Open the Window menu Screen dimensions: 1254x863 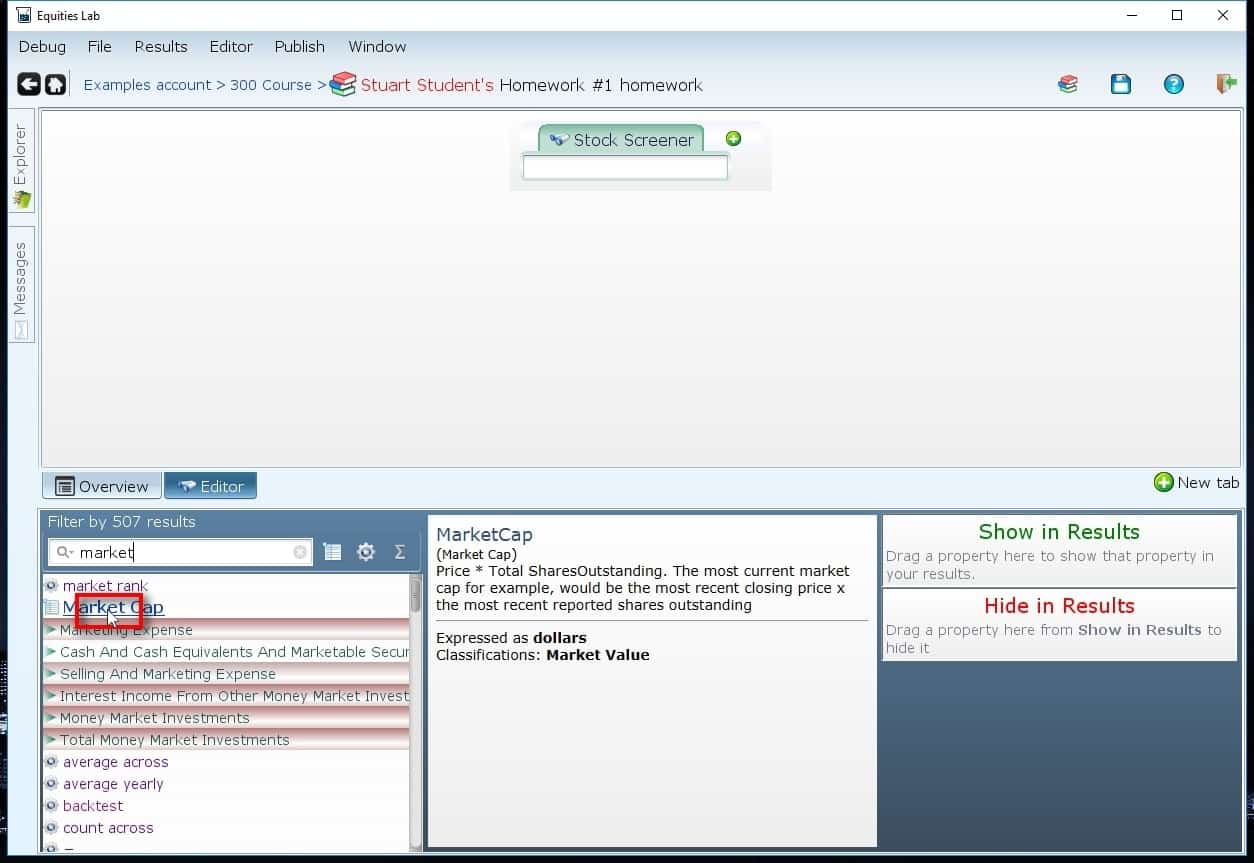point(377,46)
